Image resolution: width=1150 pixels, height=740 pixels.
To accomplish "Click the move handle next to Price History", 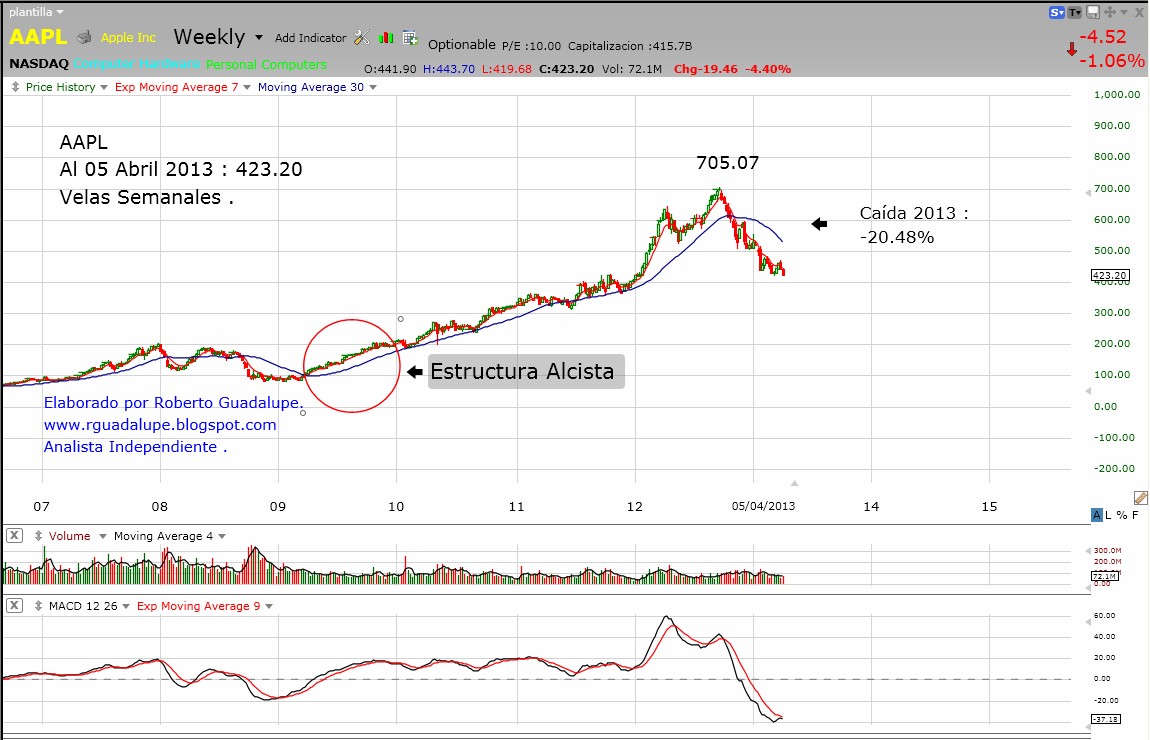I will 15,87.
